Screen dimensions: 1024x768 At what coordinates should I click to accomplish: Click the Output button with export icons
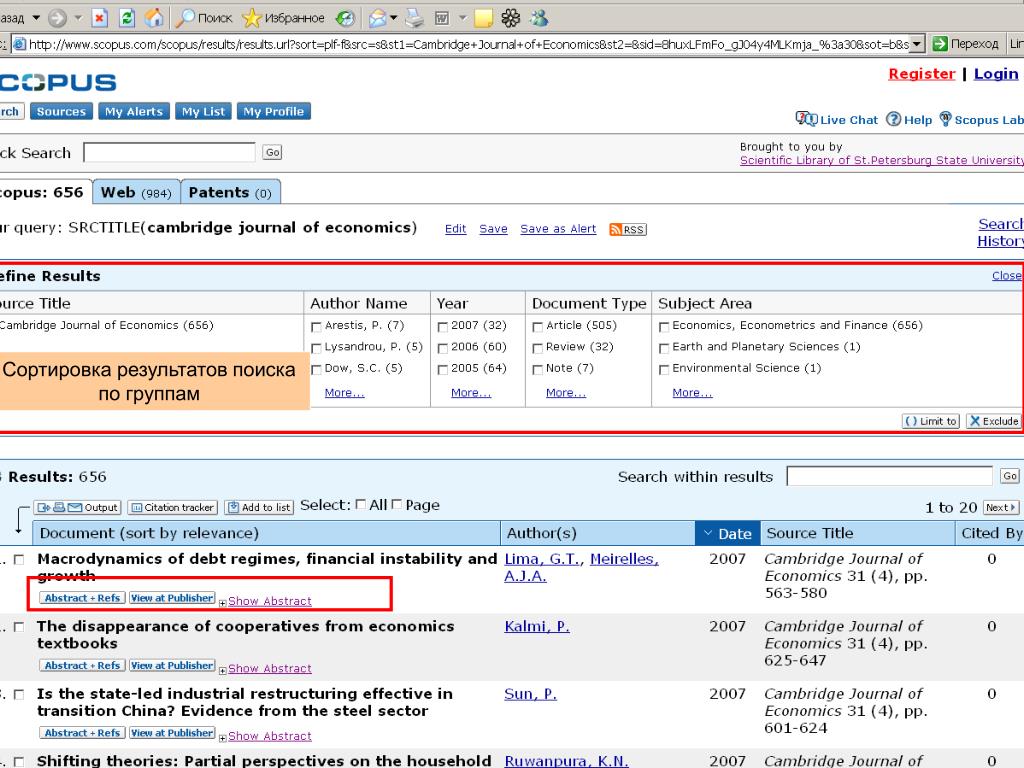pyautogui.click(x=77, y=507)
